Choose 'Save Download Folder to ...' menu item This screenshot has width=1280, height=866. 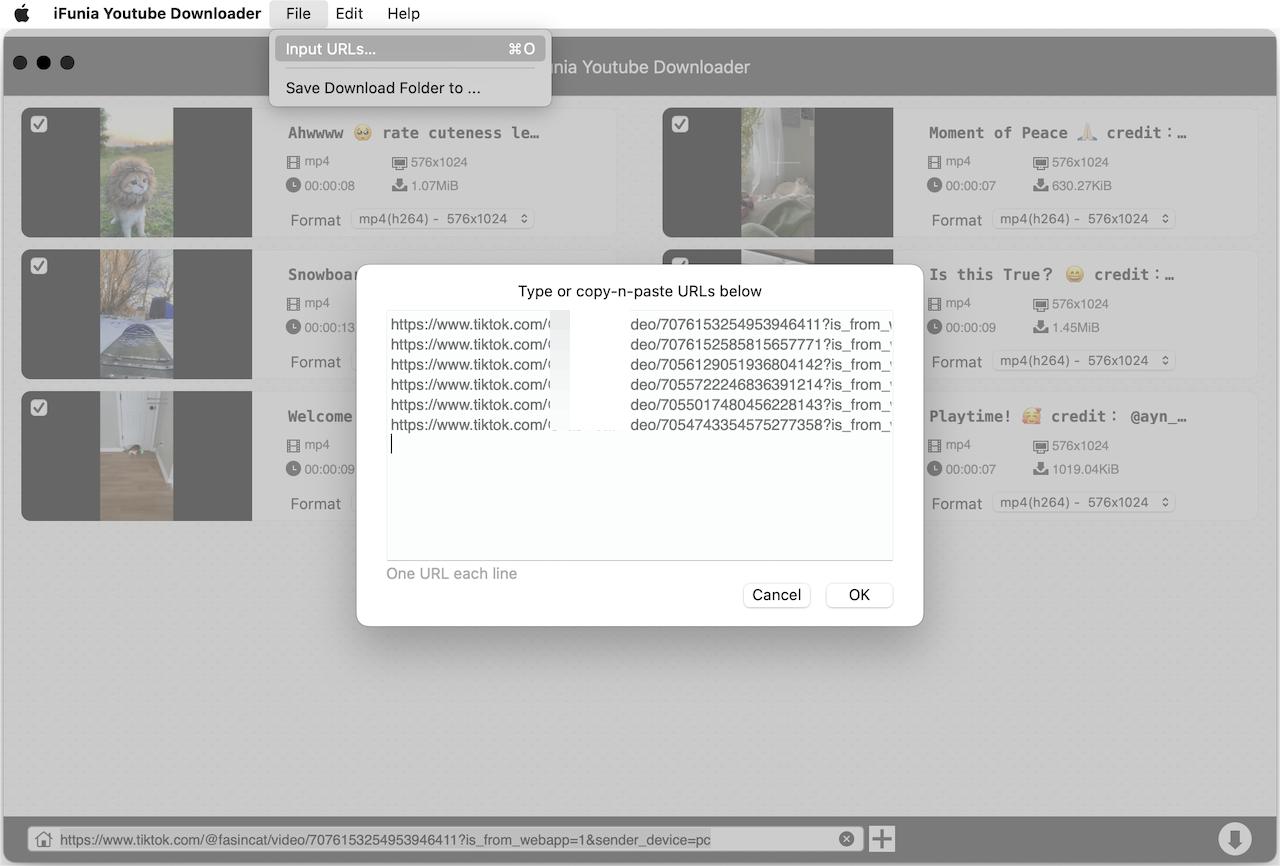pos(383,88)
